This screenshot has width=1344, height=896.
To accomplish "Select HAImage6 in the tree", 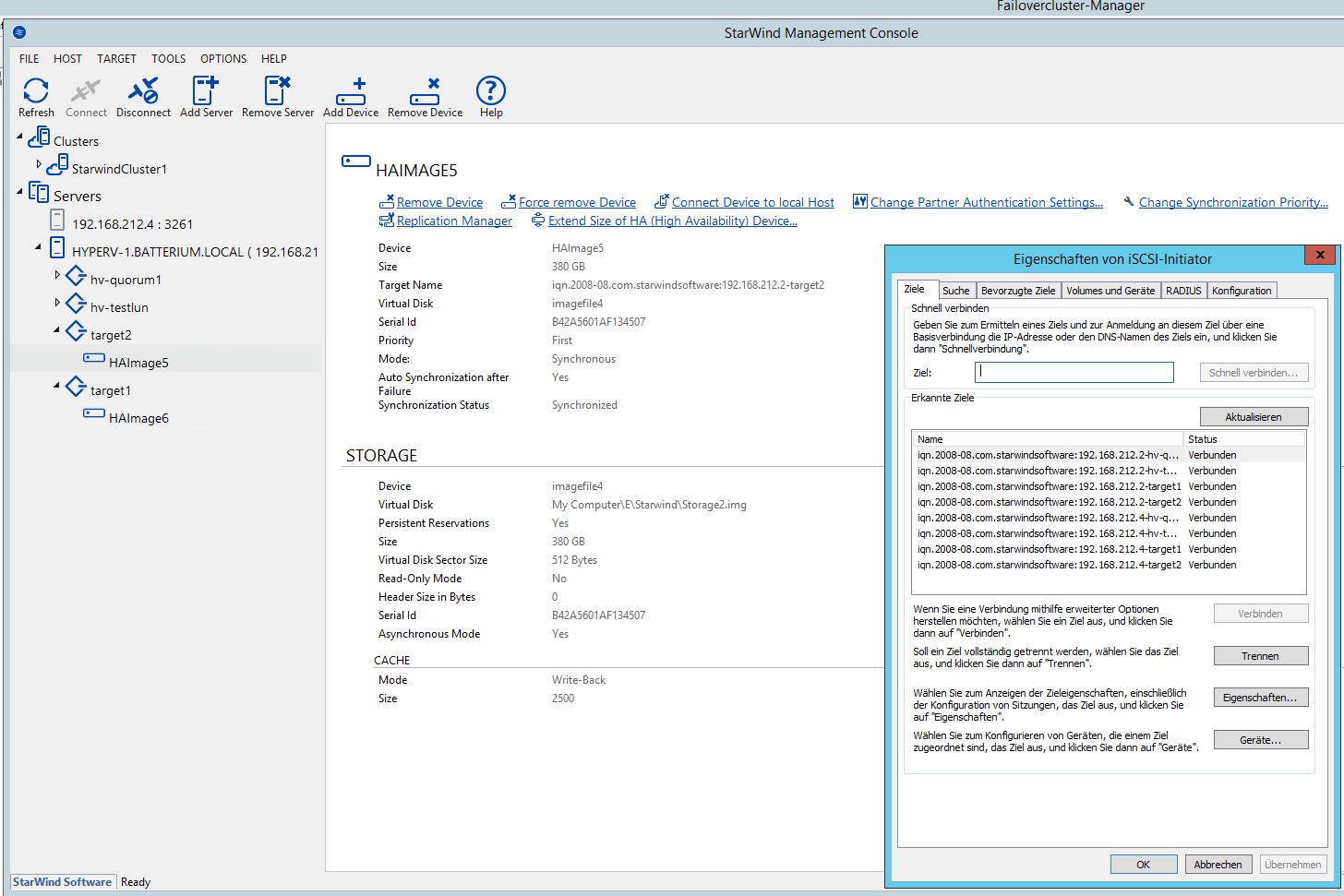I will pyautogui.click(x=138, y=418).
